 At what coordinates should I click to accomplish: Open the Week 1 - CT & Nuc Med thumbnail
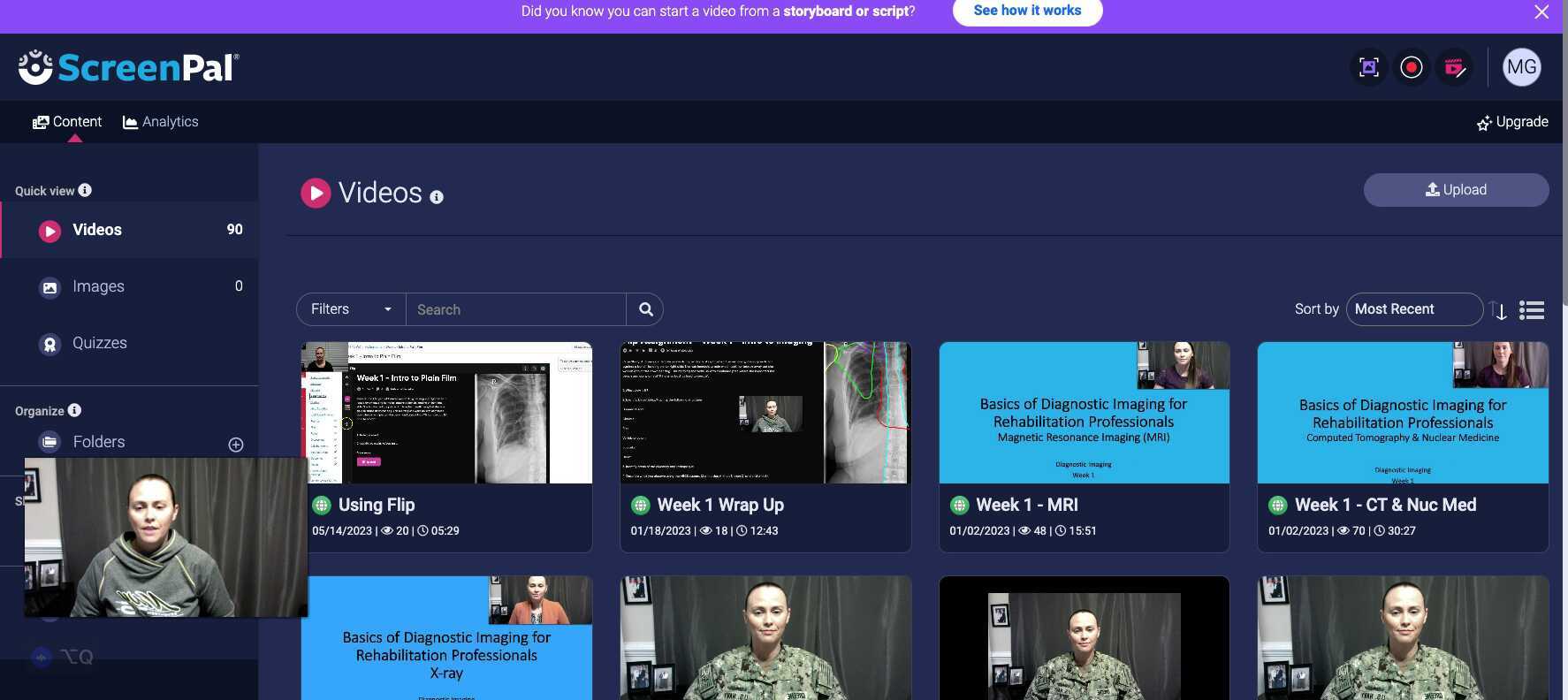point(1403,413)
